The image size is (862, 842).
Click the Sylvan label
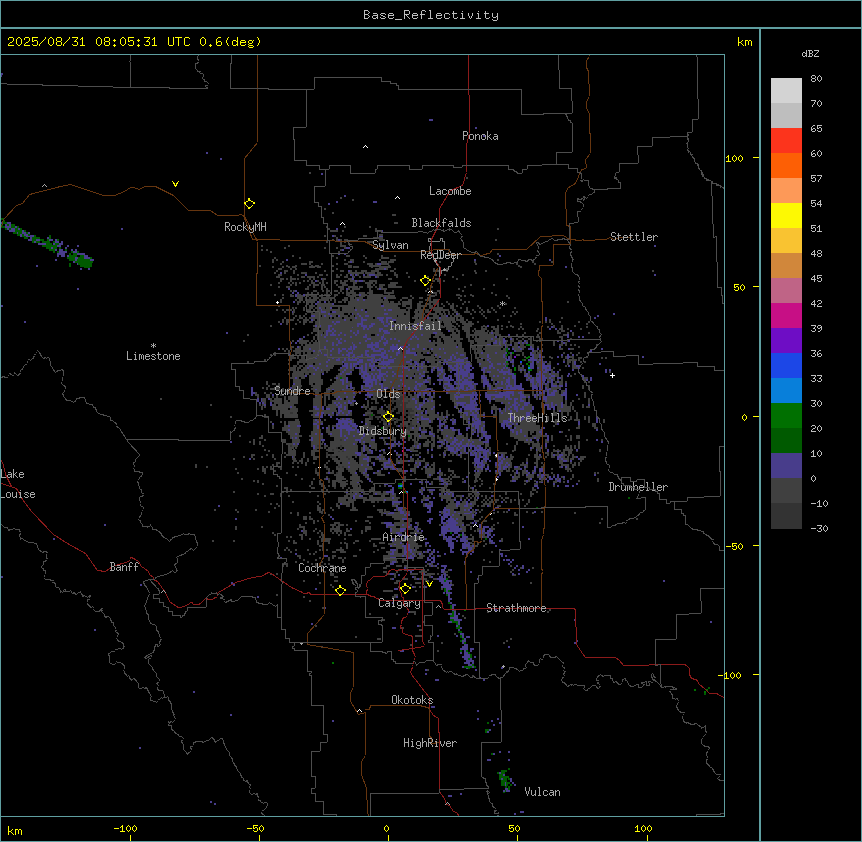pyautogui.click(x=390, y=245)
